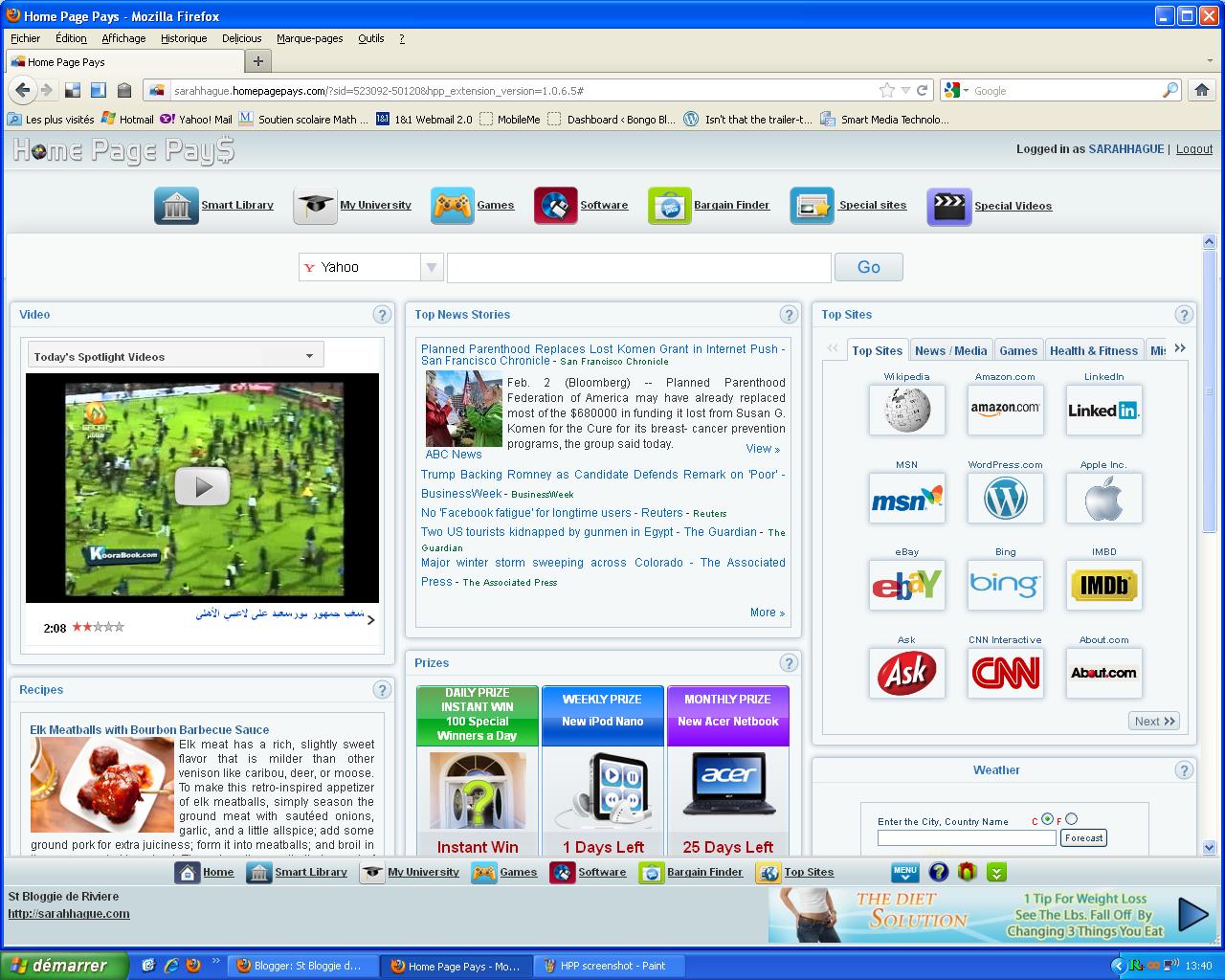Click the Firefox home button

pos(1202,90)
